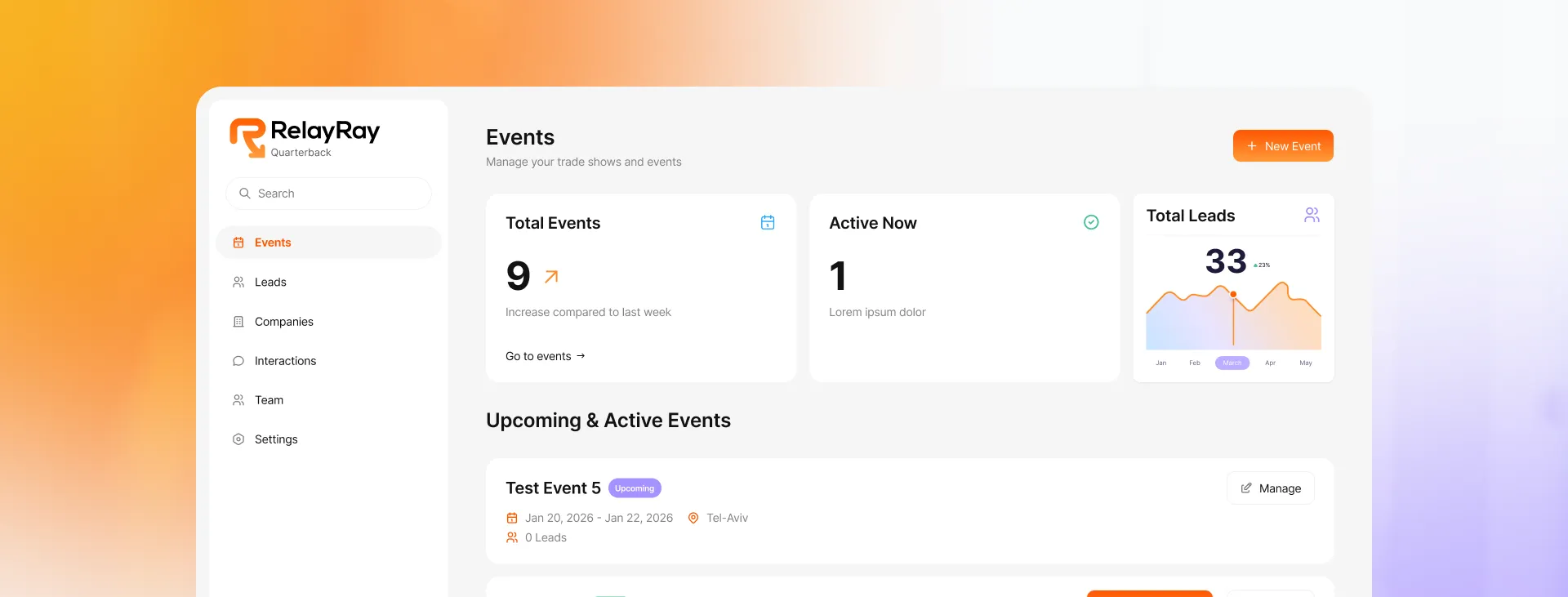Click the people icon on Total Leads card
1568x597 pixels.
[x=1312, y=215]
